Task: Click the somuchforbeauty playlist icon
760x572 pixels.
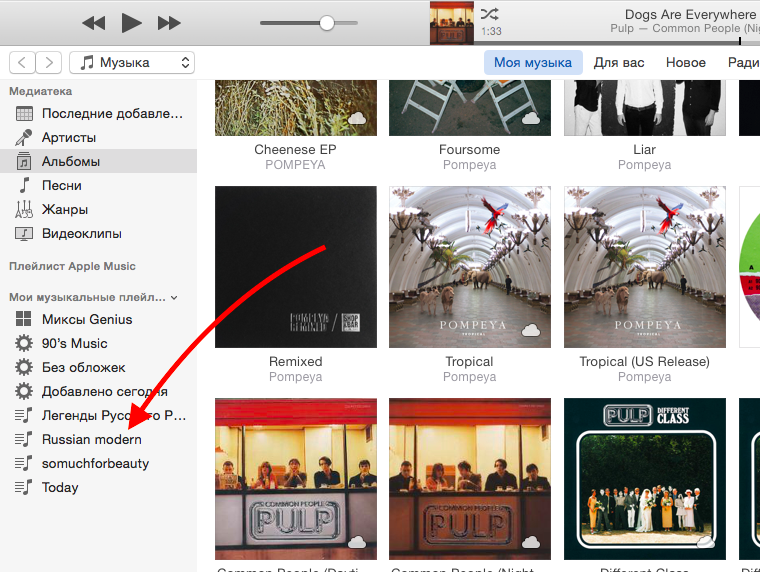Action: 23,463
